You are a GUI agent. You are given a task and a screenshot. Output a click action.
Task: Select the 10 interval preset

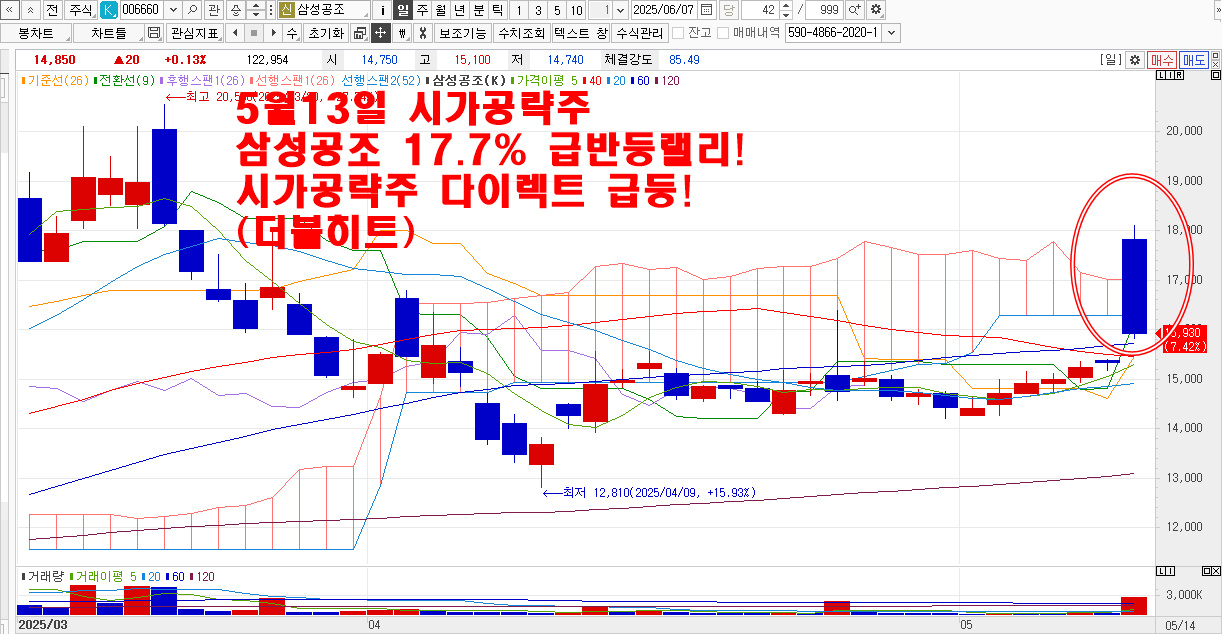click(x=576, y=10)
